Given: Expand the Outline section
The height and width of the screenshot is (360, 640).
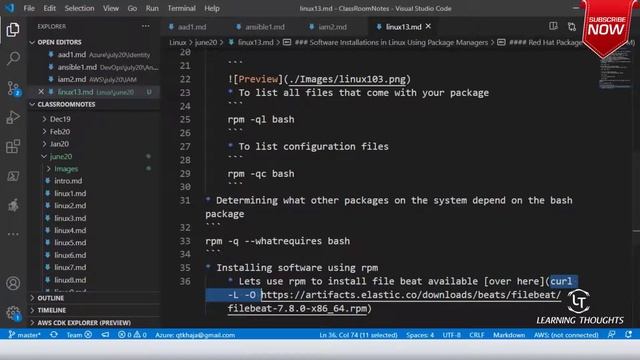Looking at the screenshot, I should point(51,298).
